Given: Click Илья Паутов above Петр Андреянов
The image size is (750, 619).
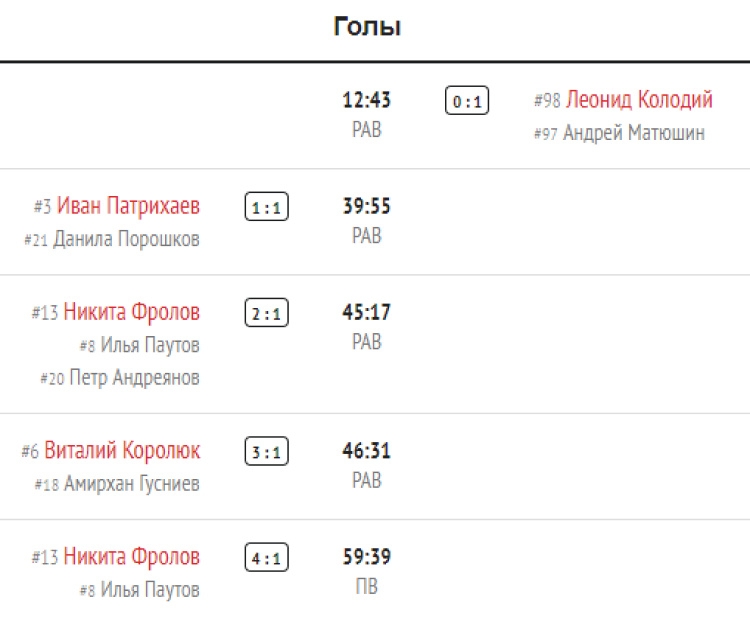Looking at the screenshot, I should (150, 345).
